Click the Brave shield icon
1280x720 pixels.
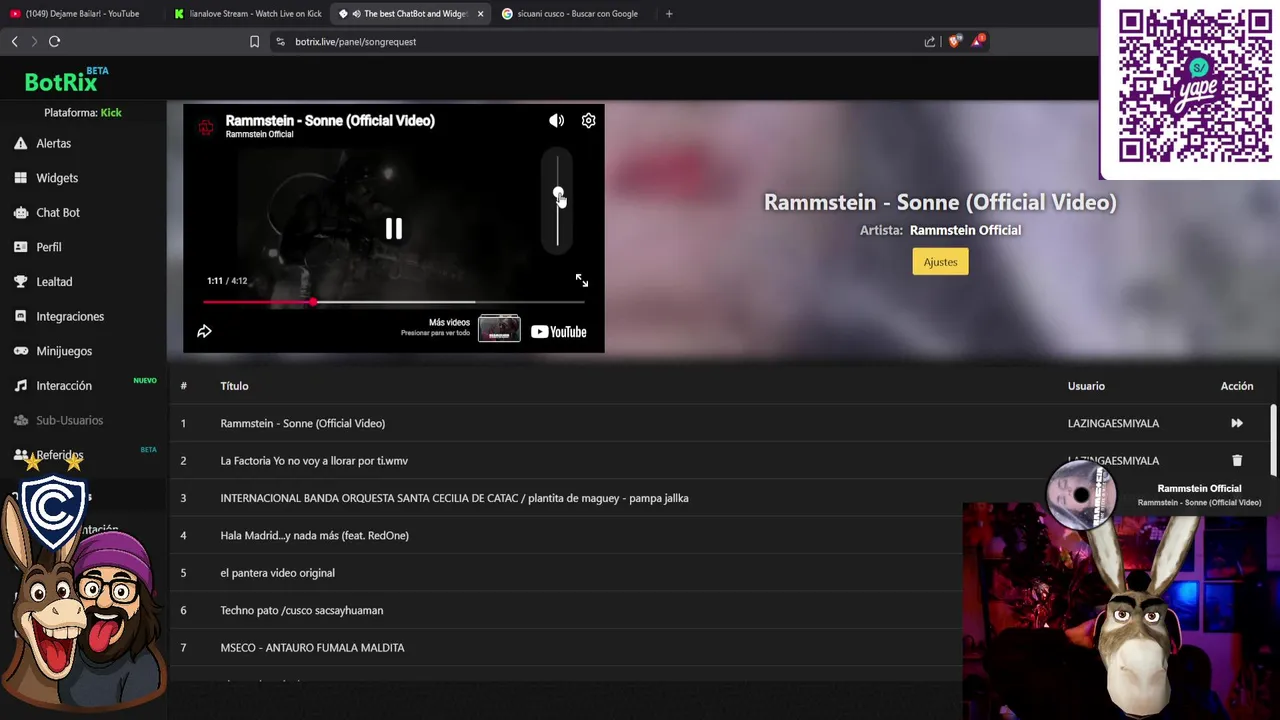[x=954, y=42]
